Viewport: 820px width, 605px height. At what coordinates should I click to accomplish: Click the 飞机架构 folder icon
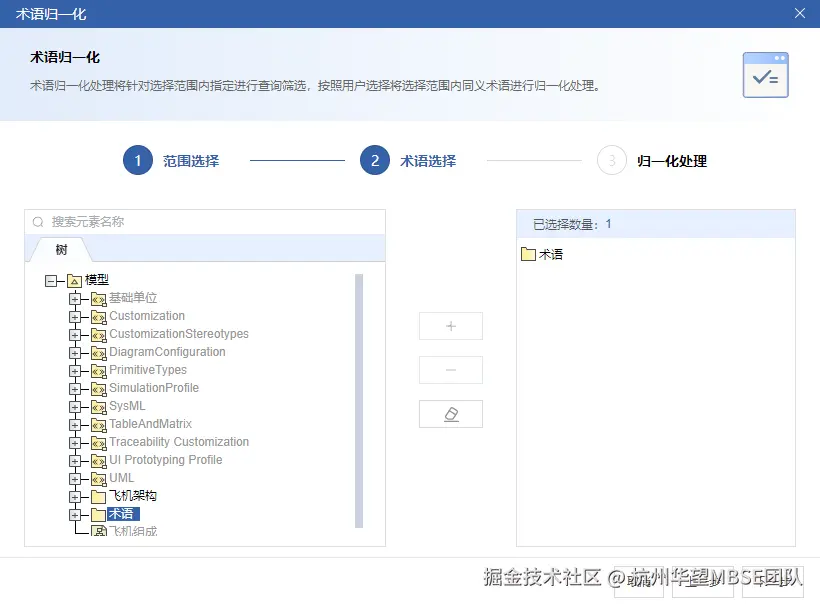coord(98,497)
